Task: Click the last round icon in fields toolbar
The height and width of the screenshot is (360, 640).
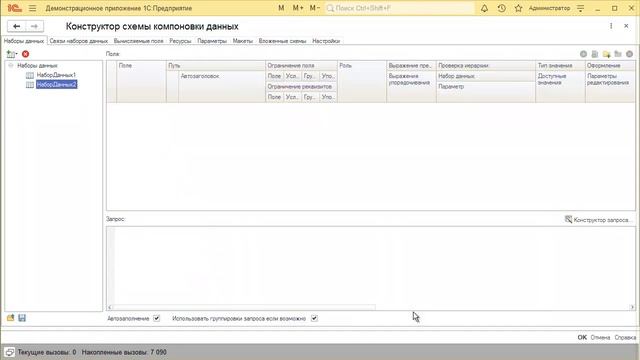Action: tap(629, 54)
